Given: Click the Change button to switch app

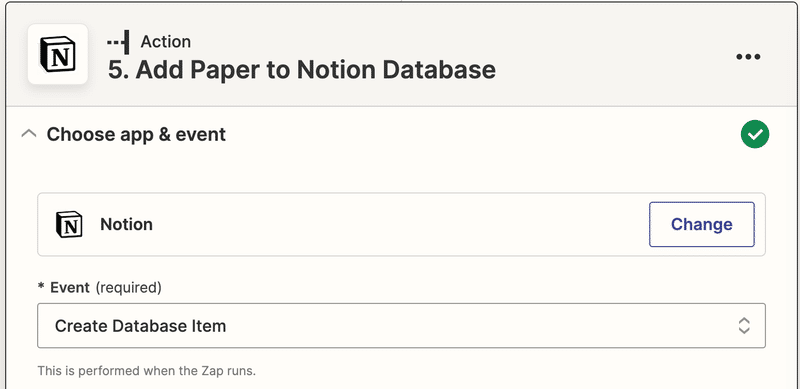Looking at the screenshot, I should coord(702,224).
